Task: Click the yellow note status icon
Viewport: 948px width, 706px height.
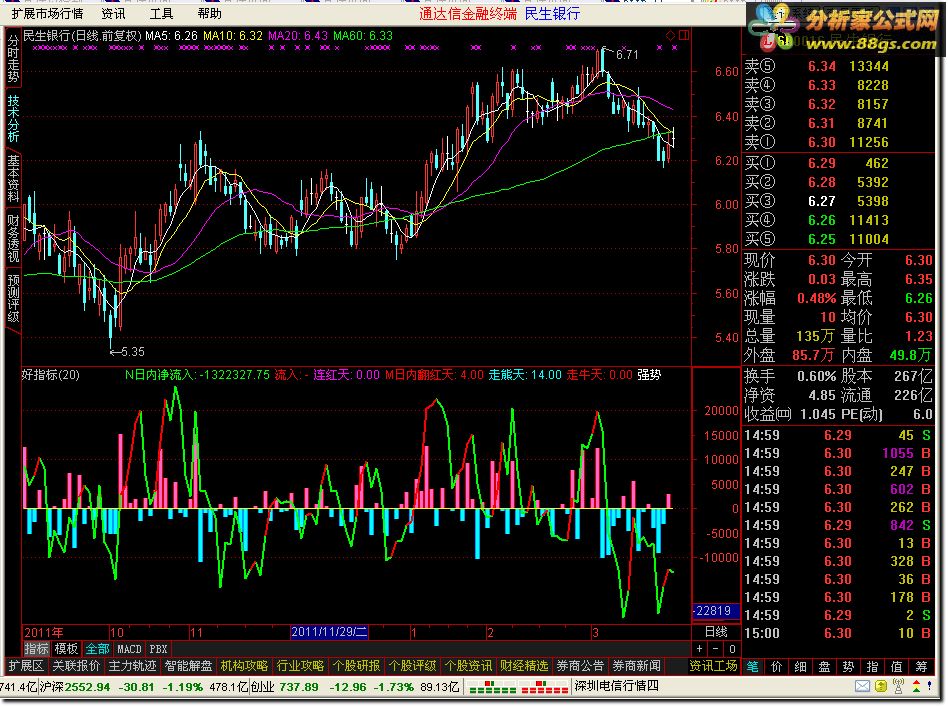Action: click(x=881, y=686)
